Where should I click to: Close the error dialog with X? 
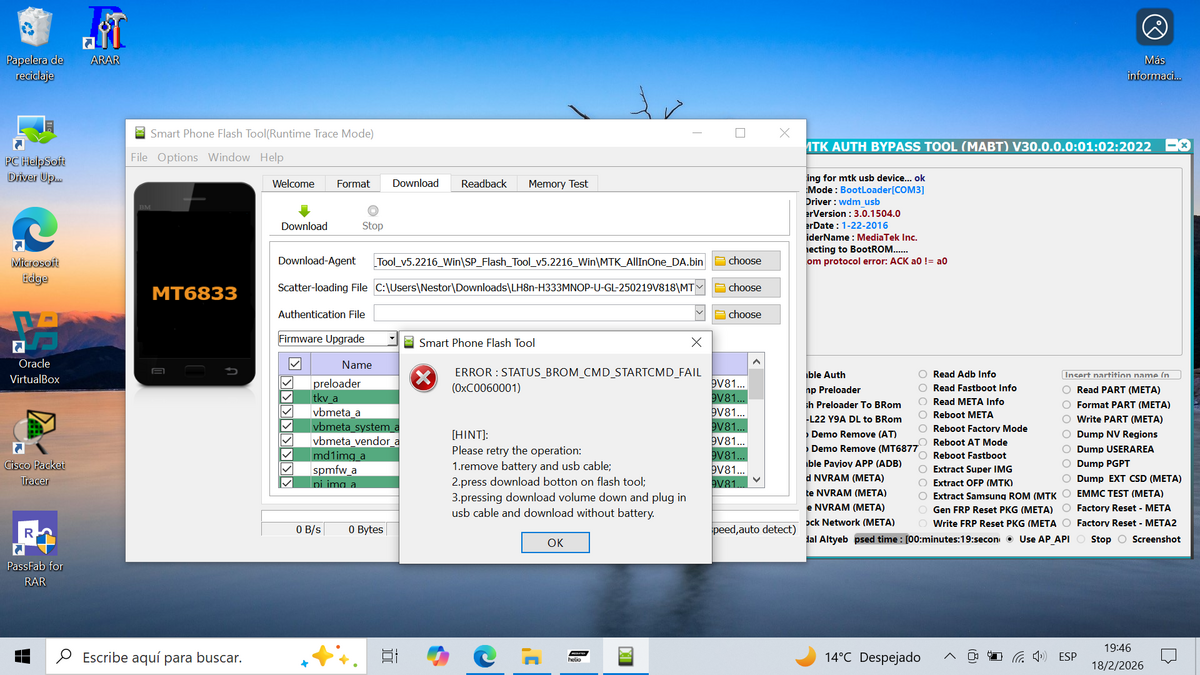coord(696,343)
